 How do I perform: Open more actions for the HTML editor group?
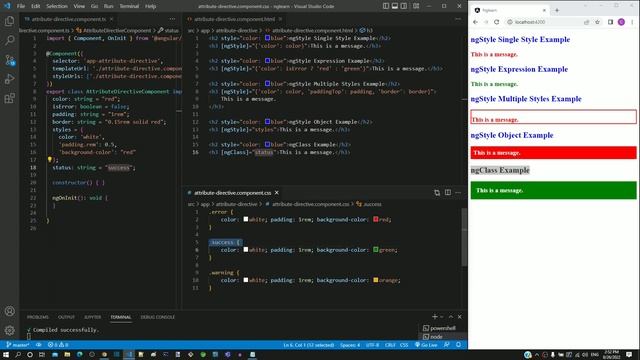(x=458, y=19)
